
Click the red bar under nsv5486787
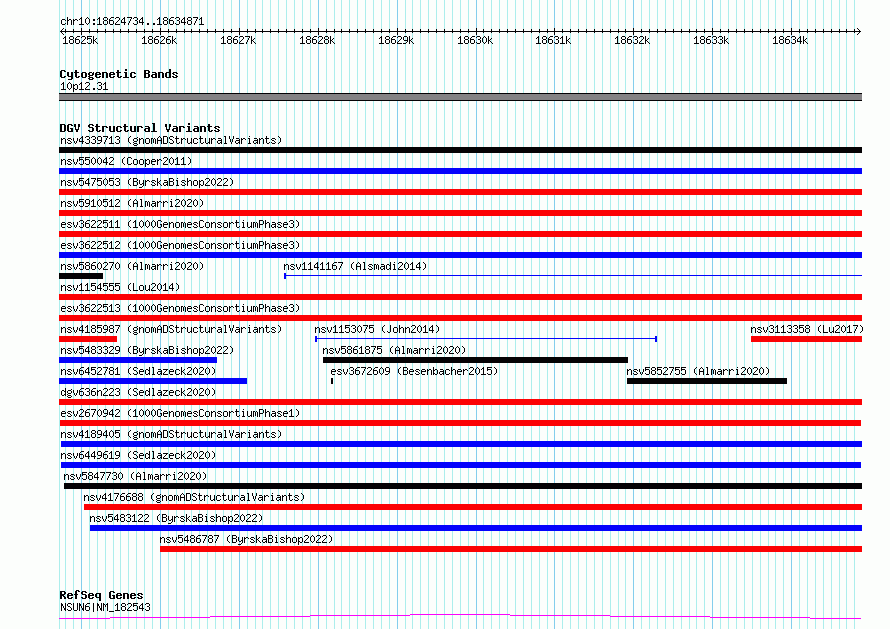pyautogui.click(x=511, y=549)
